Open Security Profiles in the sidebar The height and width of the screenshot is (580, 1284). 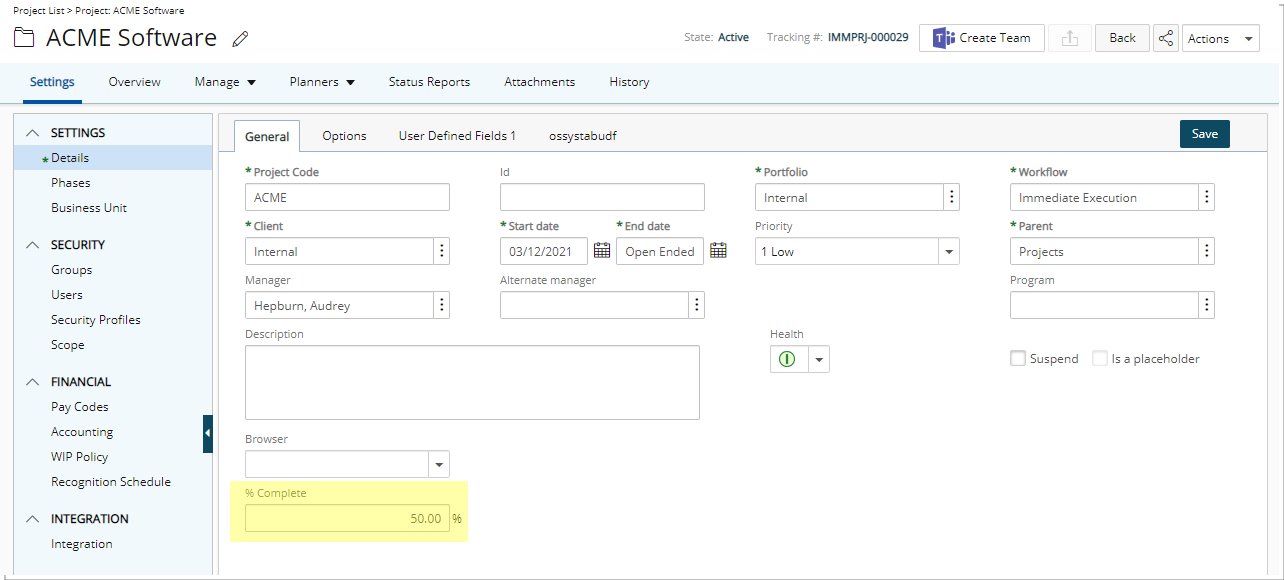(96, 320)
